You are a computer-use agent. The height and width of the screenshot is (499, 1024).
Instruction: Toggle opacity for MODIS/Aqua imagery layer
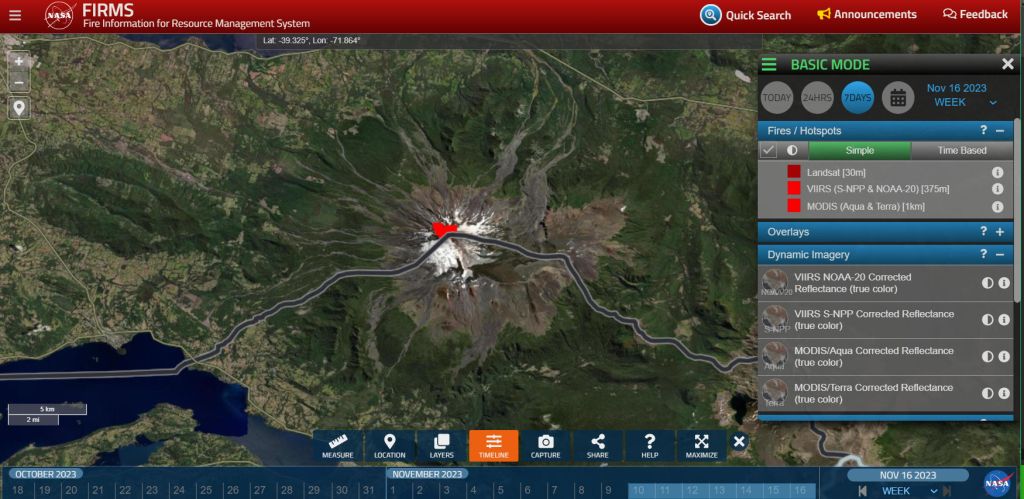[987, 357]
